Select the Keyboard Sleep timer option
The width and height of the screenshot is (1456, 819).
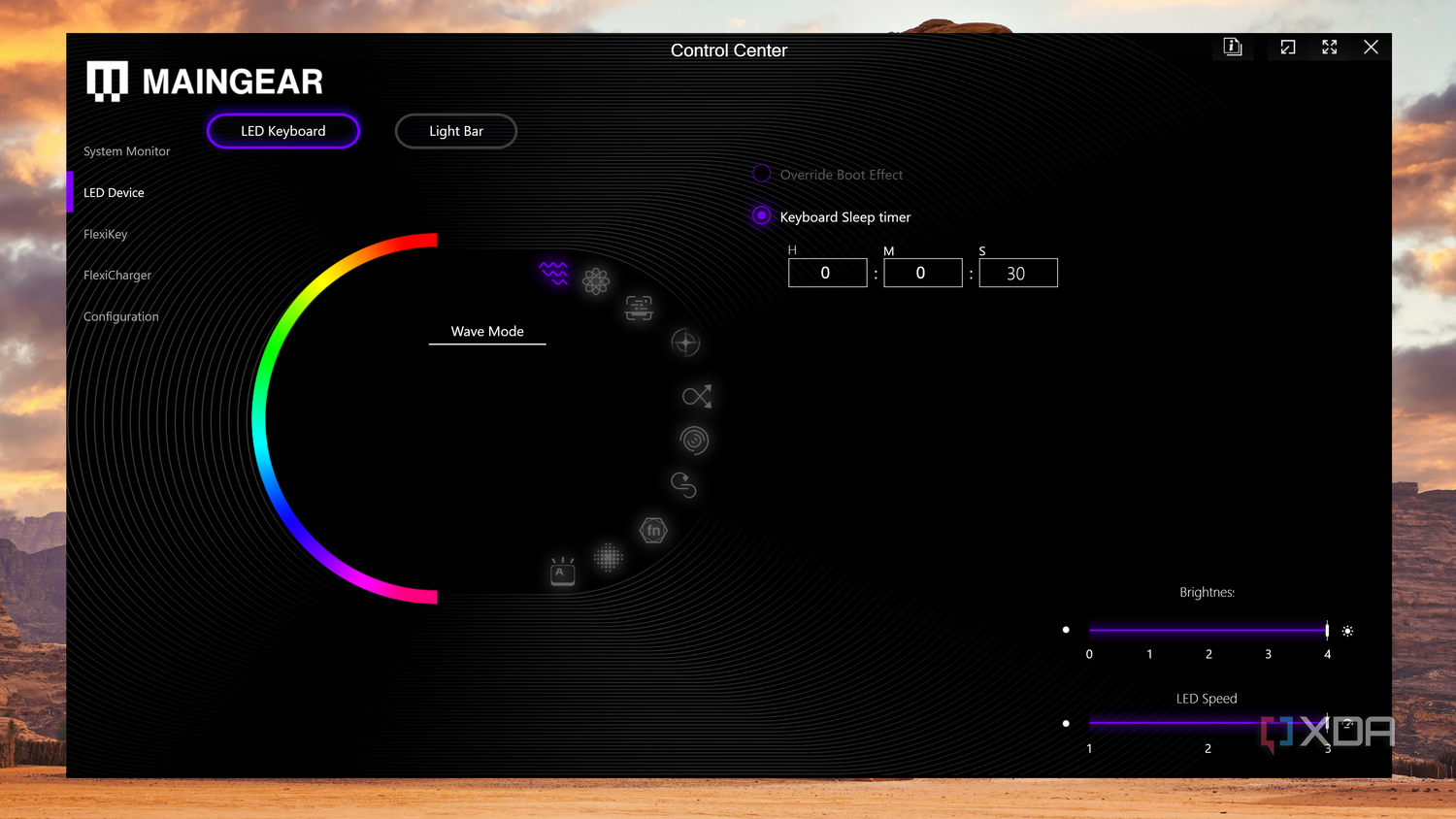761,215
